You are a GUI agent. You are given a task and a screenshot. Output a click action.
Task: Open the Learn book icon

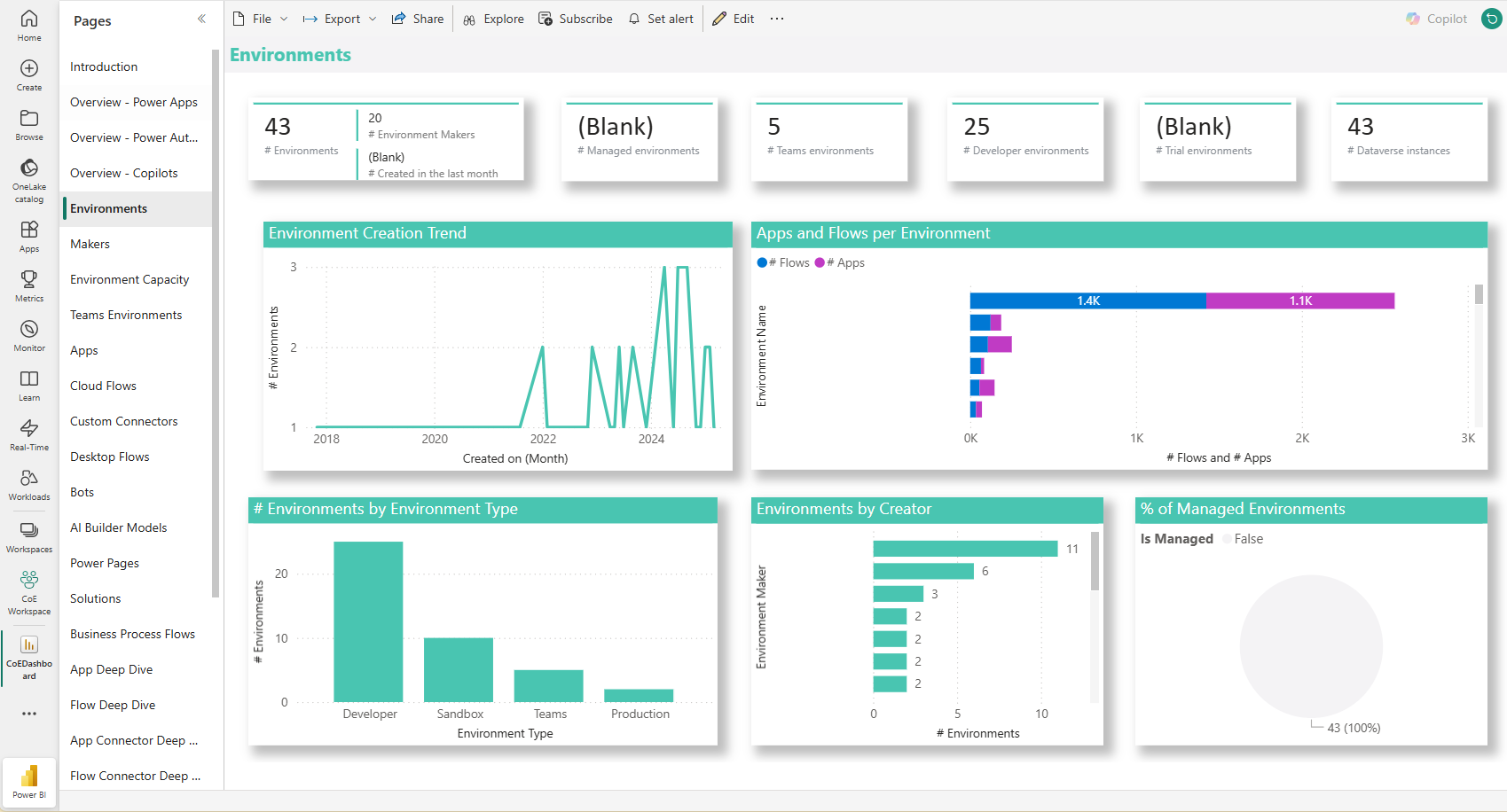coord(29,379)
